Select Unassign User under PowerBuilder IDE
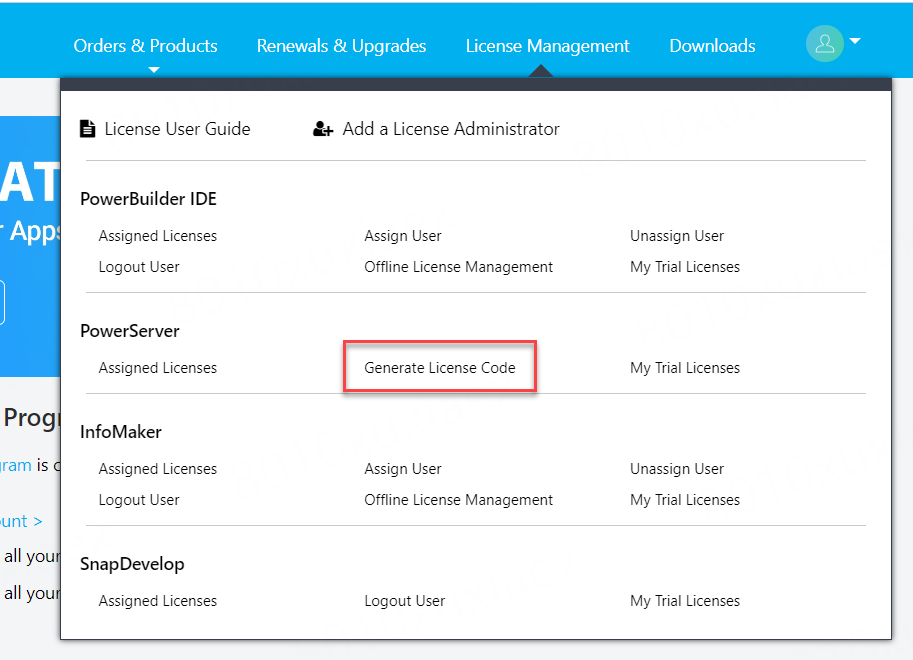This screenshot has height=660, width=913. click(677, 236)
